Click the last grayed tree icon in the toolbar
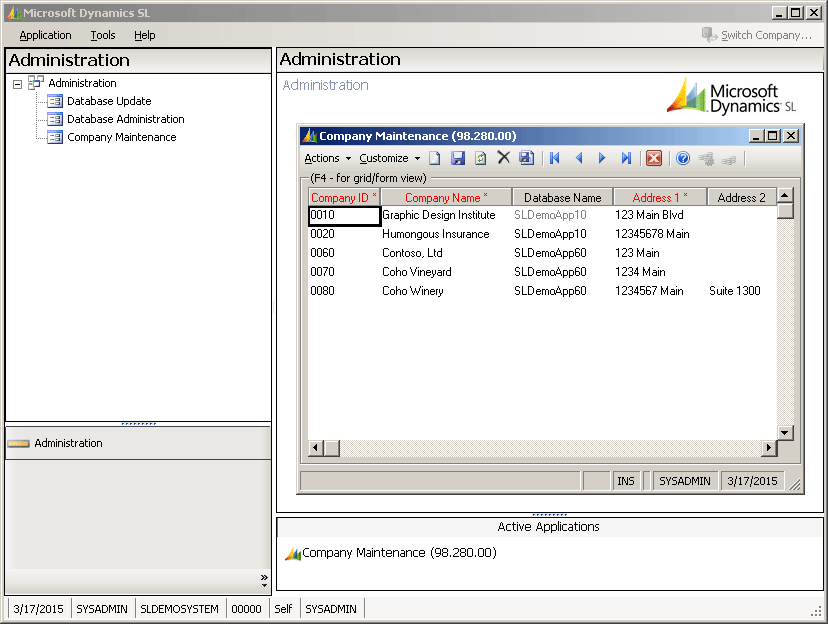Viewport: 828px width, 624px height. (x=729, y=159)
